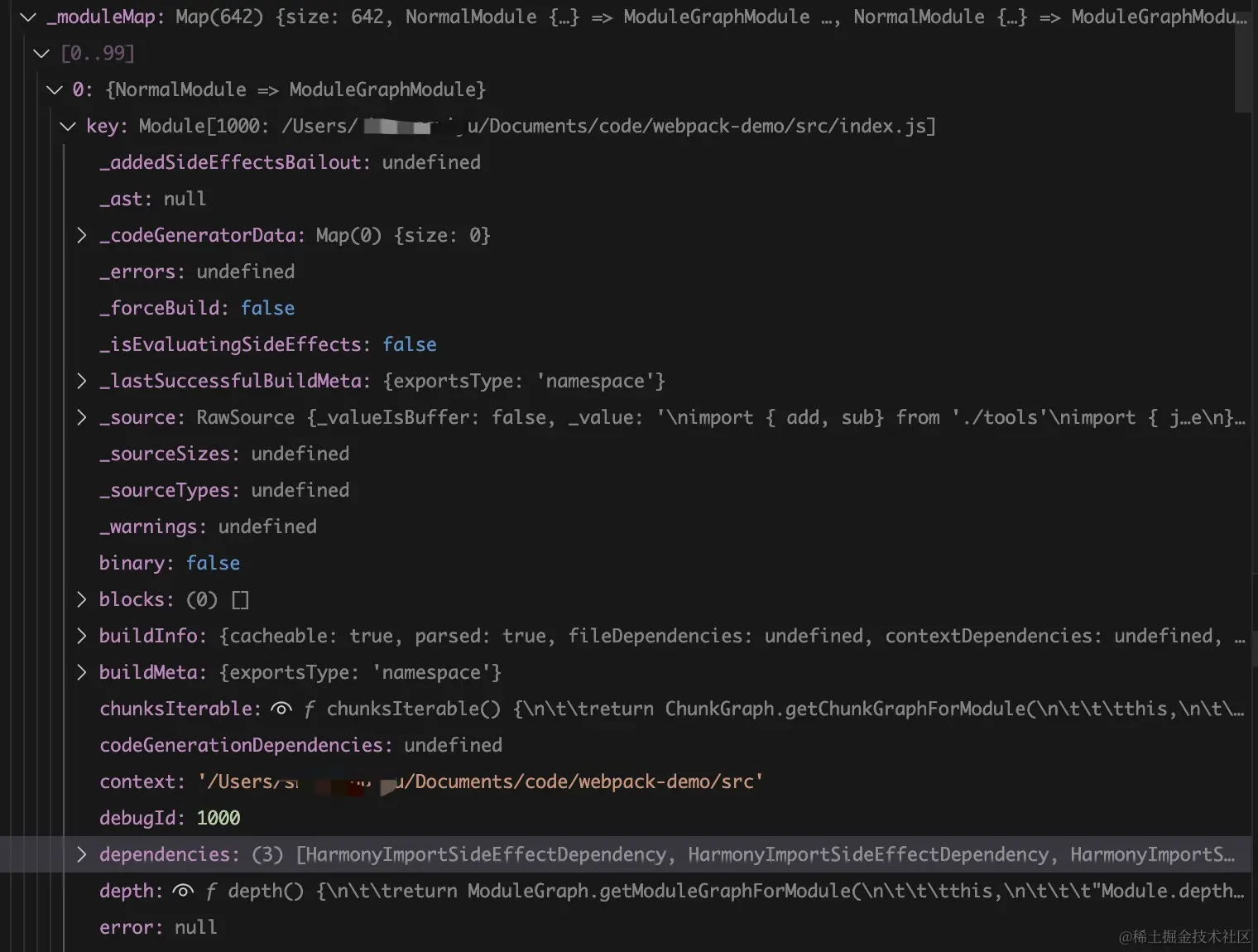Image resolution: width=1258 pixels, height=952 pixels.
Task: Expand the _codeGeneratorData Map(0) property
Action: click(x=81, y=235)
